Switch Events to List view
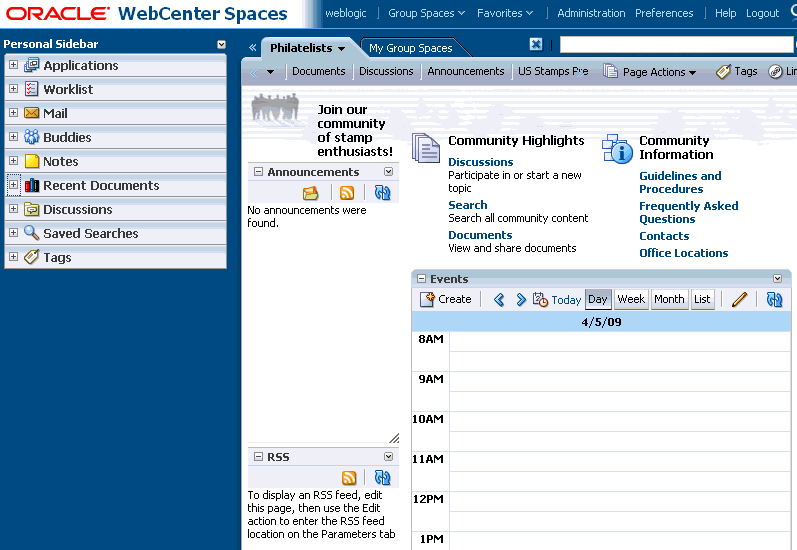Image resolution: width=797 pixels, height=550 pixels. (x=702, y=299)
